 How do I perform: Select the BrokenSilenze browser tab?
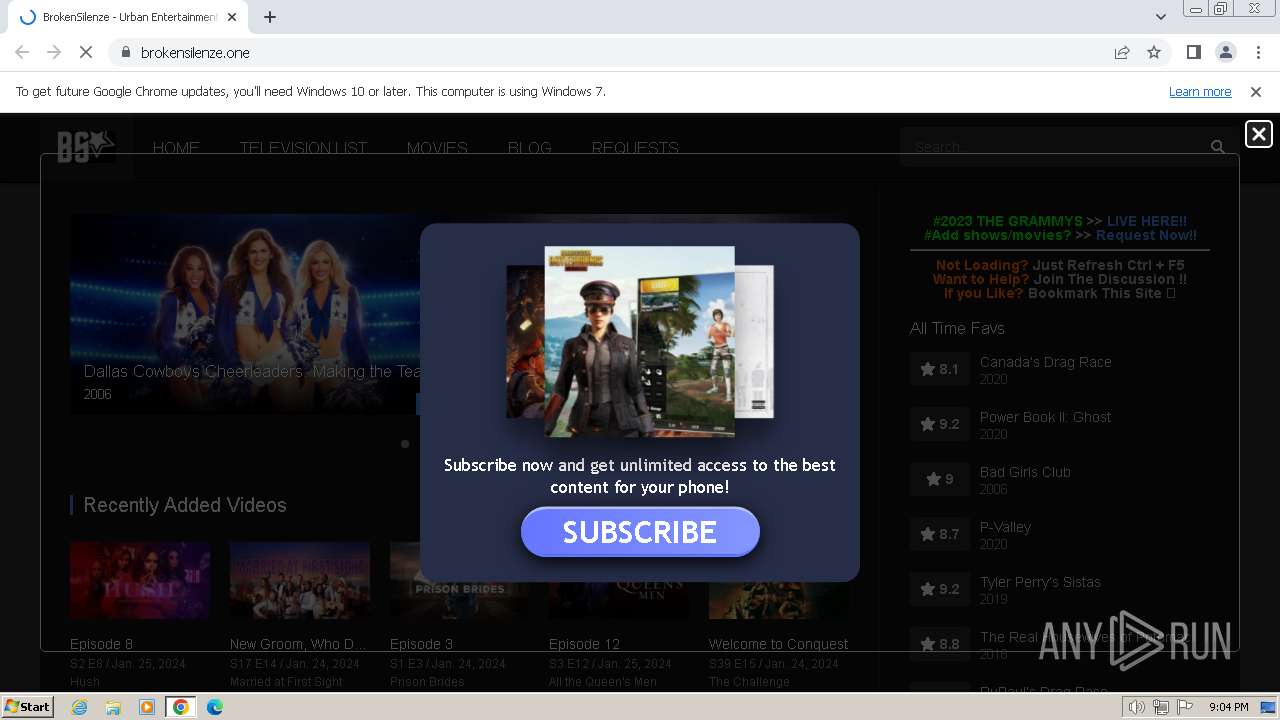(128, 17)
